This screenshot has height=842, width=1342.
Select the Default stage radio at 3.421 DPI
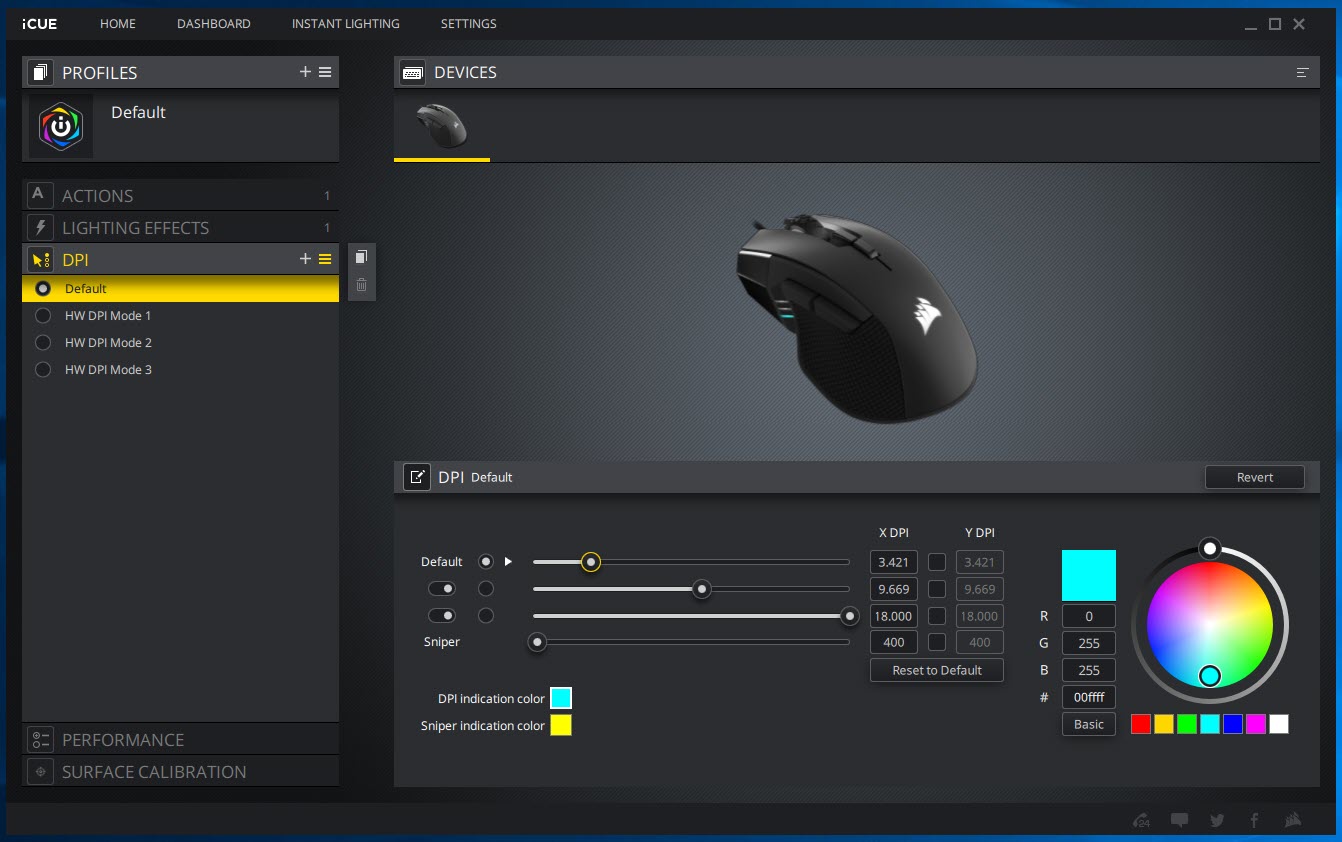486,562
